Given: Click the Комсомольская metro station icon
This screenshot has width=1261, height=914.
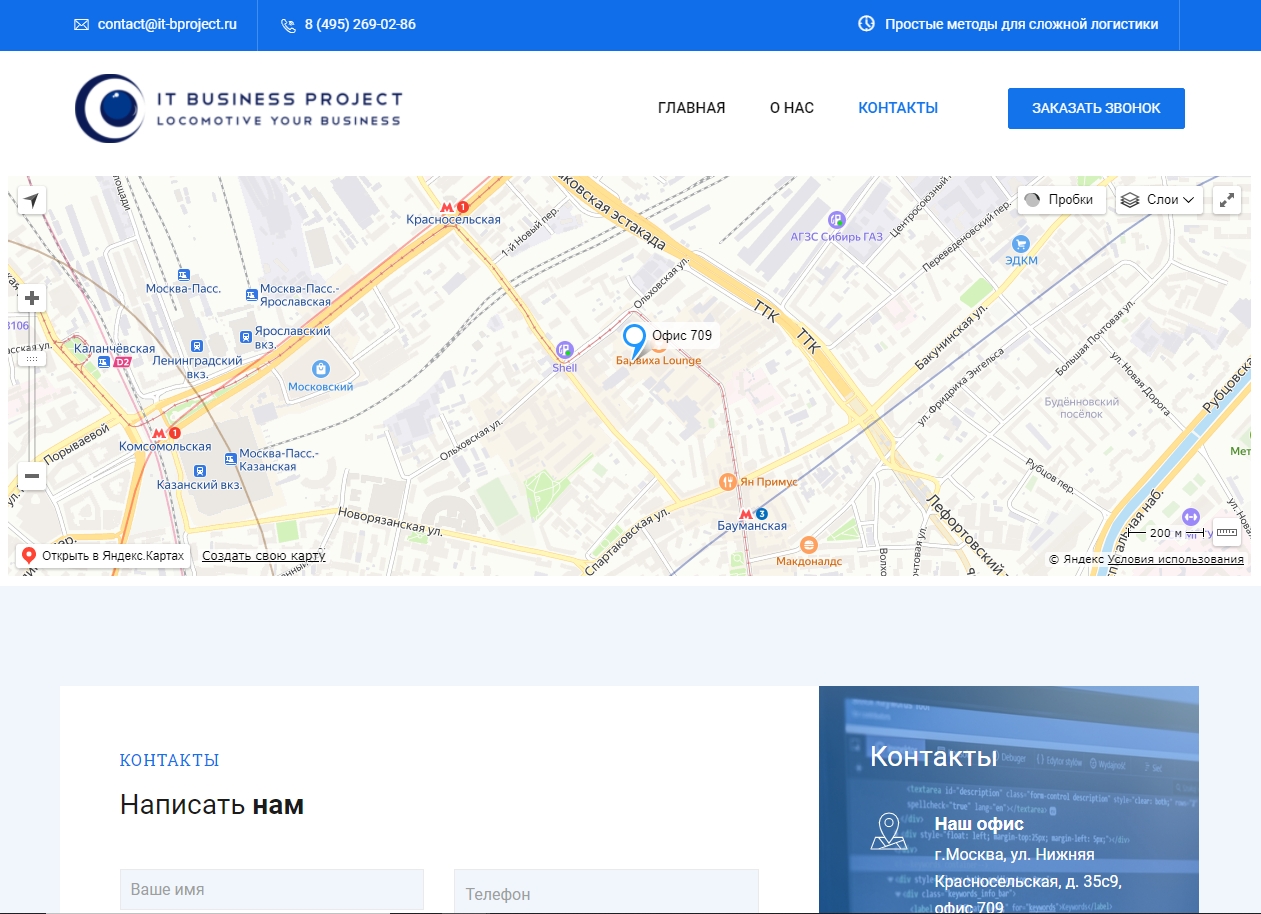Looking at the screenshot, I should [x=166, y=433].
